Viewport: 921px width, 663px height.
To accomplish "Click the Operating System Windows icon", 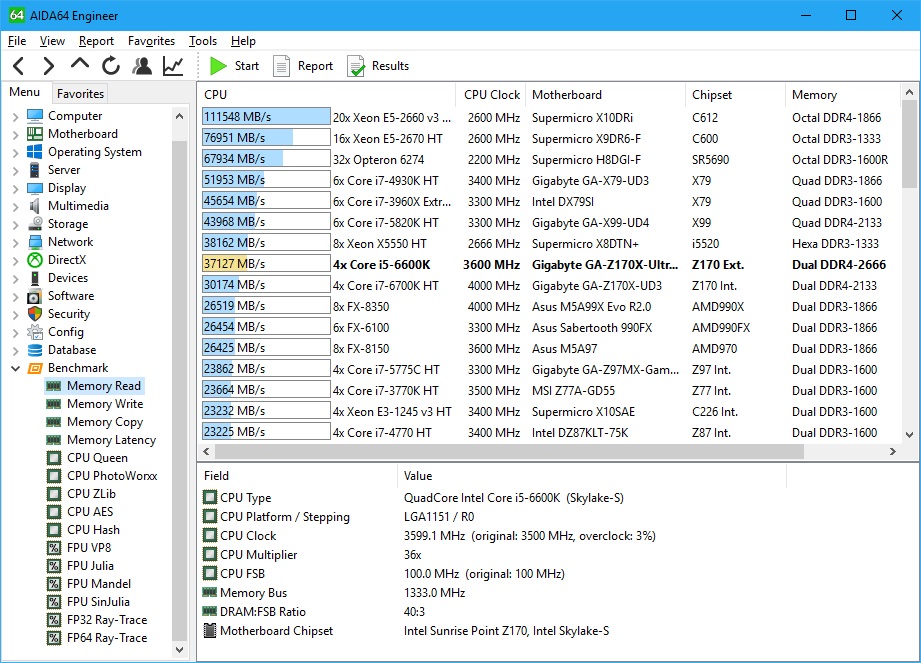I will tap(35, 152).
